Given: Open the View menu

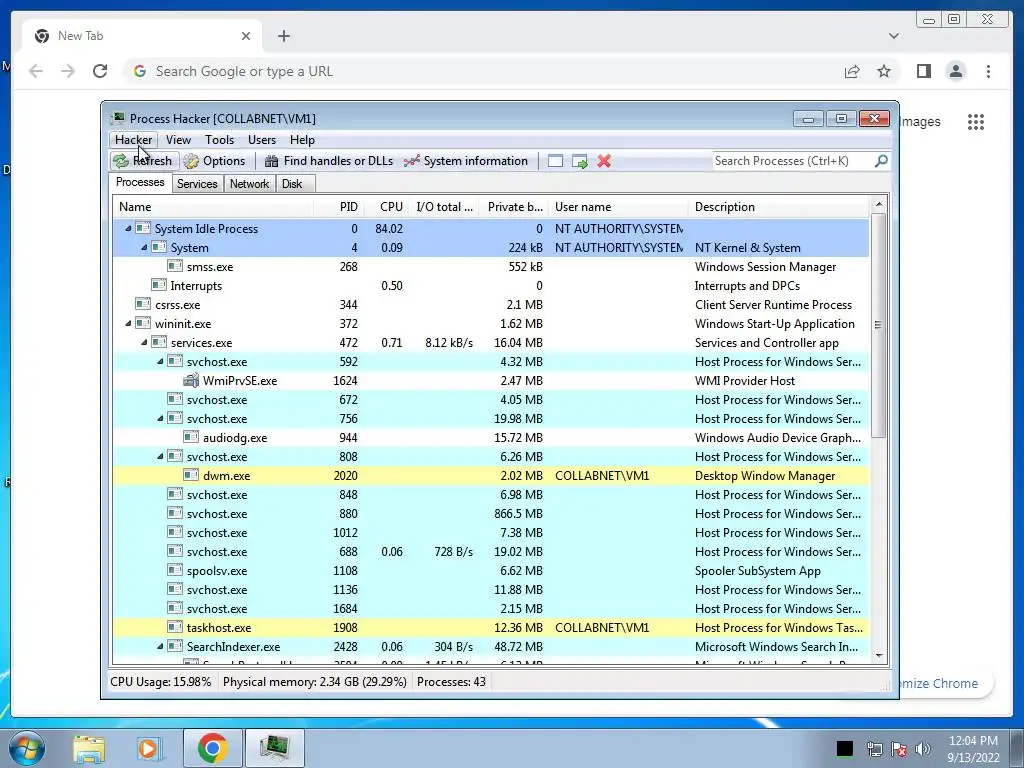Looking at the screenshot, I should pos(178,139).
